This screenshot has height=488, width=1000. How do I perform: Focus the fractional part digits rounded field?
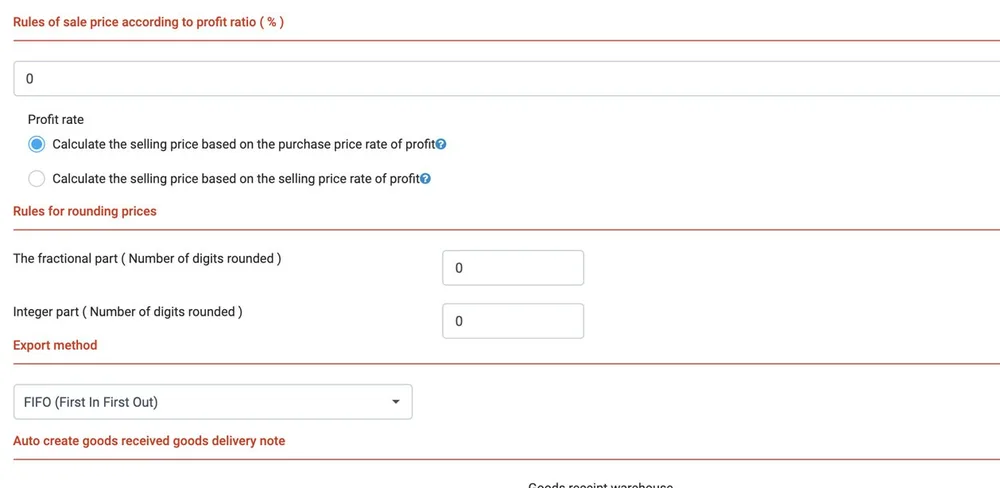pyautogui.click(x=513, y=268)
